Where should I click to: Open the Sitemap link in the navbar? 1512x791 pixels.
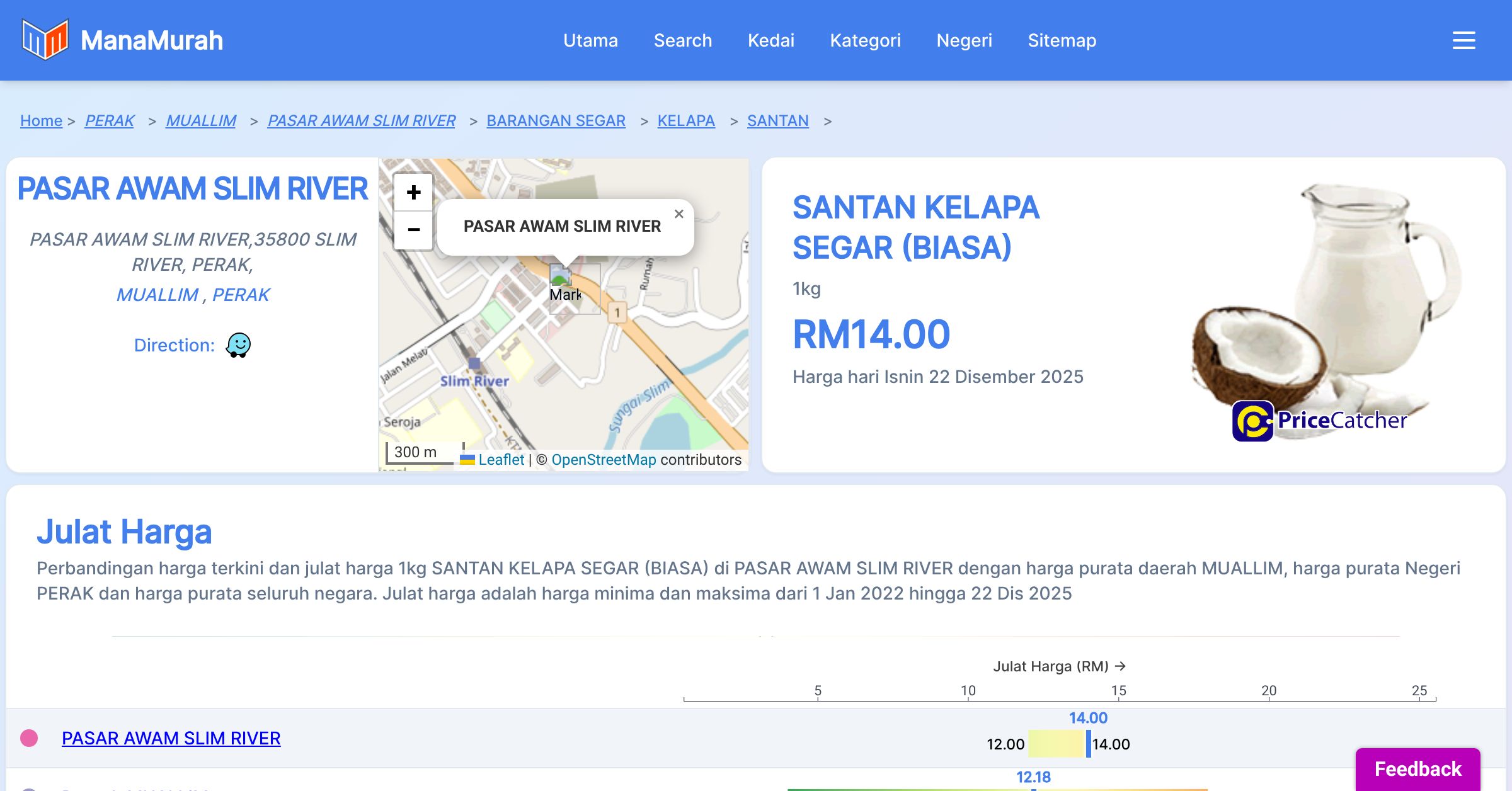tap(1062, 40)
